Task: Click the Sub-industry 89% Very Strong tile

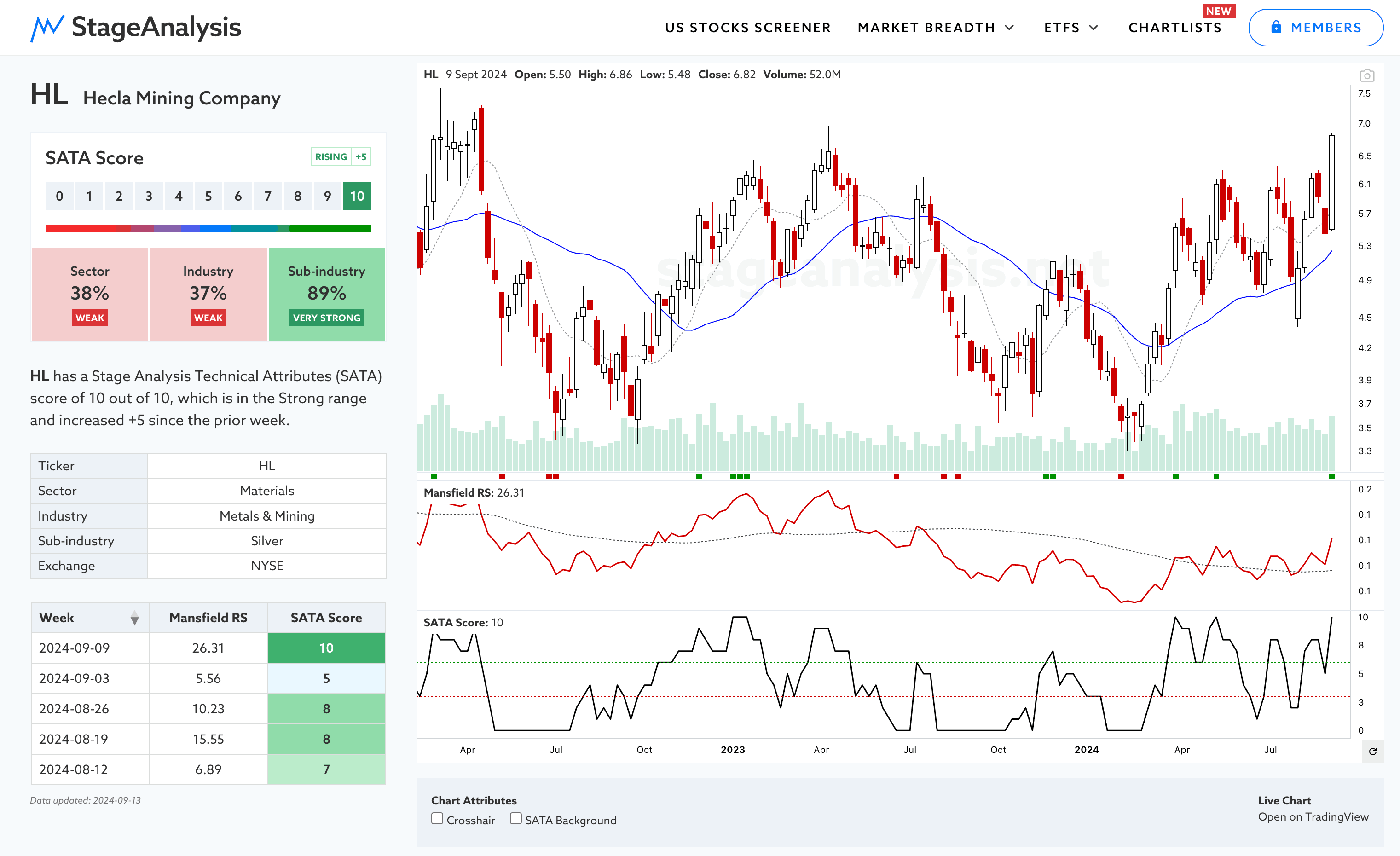Action: point(327,294)
